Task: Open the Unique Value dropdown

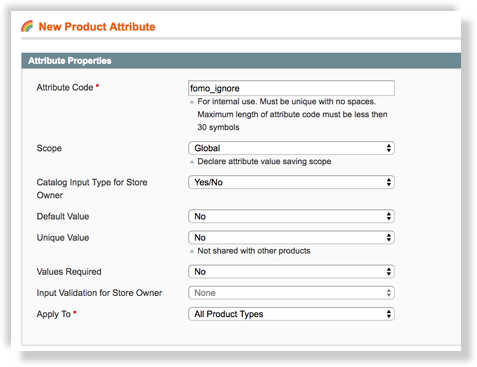Action: tap(291, 237)
